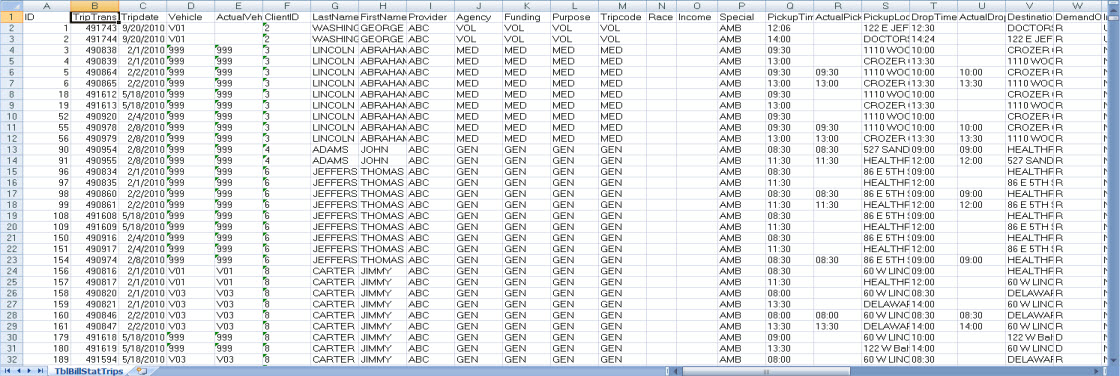Image resolution: width=1120 pixels, height=376 pixels.
Task: Select column F header
Action: coord(286,6)
